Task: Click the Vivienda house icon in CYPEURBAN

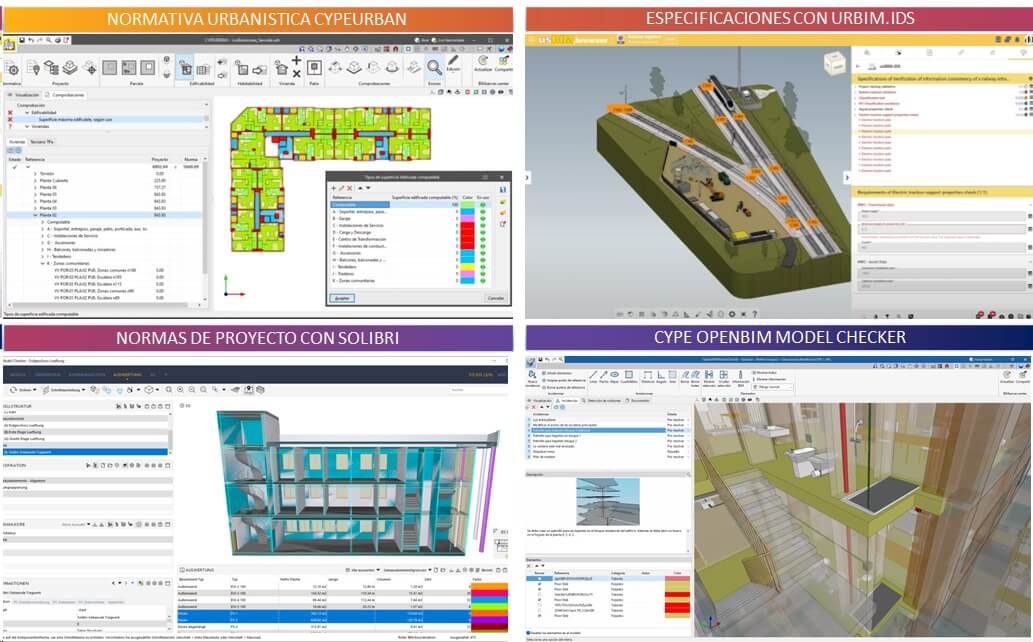Action: click(281, 67)
